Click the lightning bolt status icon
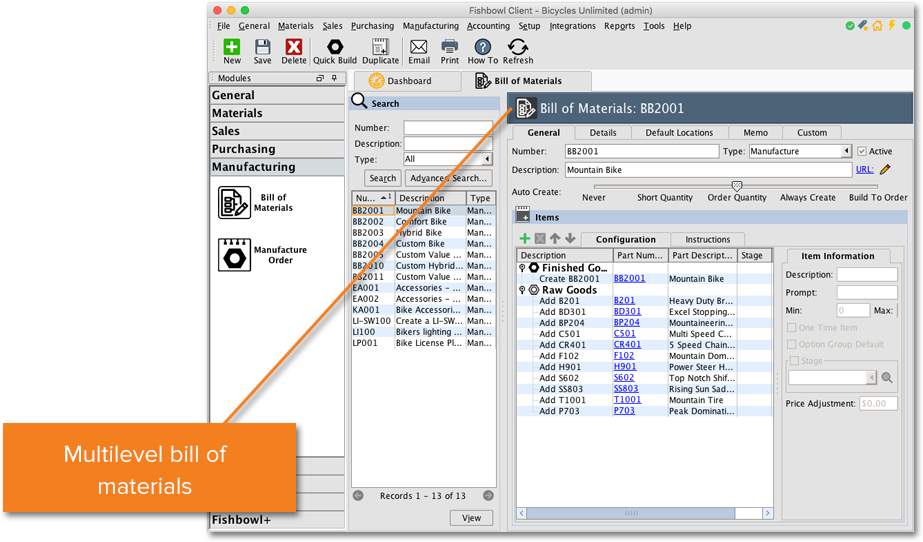Viewport: 923px width, 542px height. [892, 25]
